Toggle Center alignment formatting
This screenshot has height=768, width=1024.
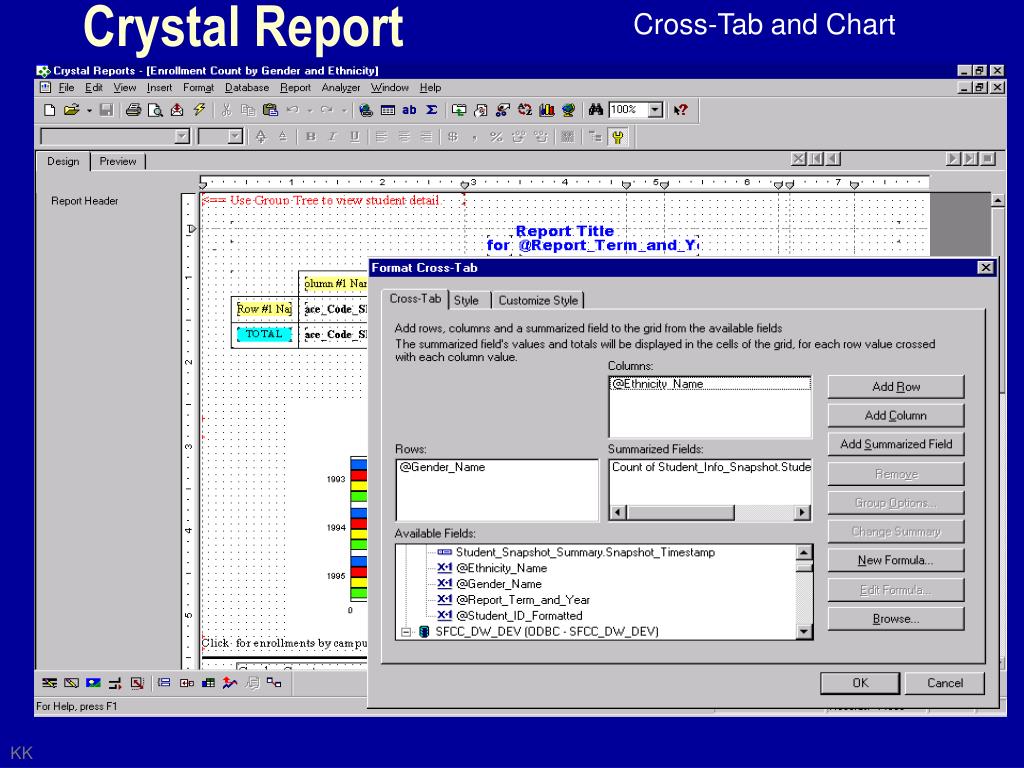tap(404, 137)
